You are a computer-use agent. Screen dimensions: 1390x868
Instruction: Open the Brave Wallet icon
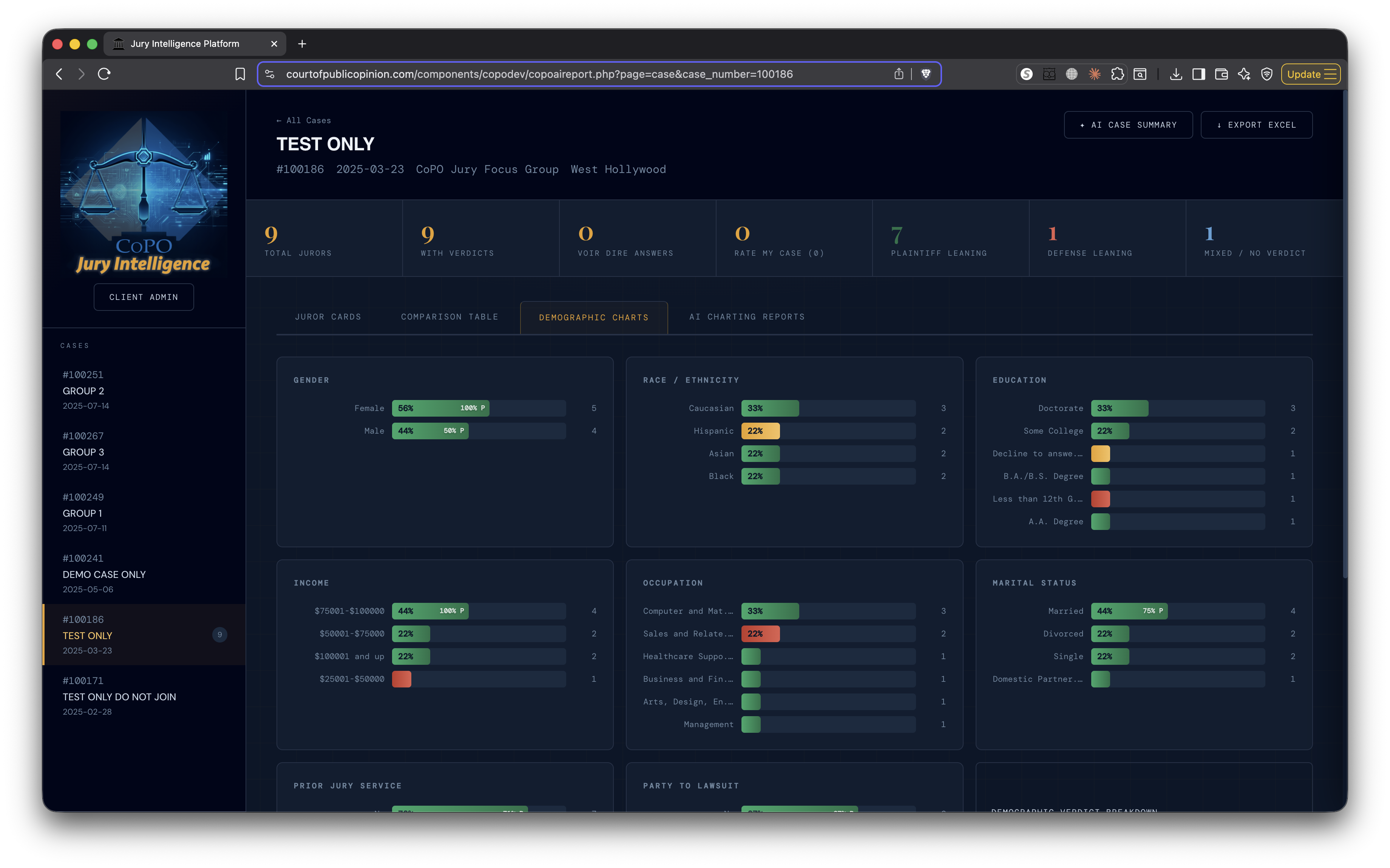pos(1221,74)
